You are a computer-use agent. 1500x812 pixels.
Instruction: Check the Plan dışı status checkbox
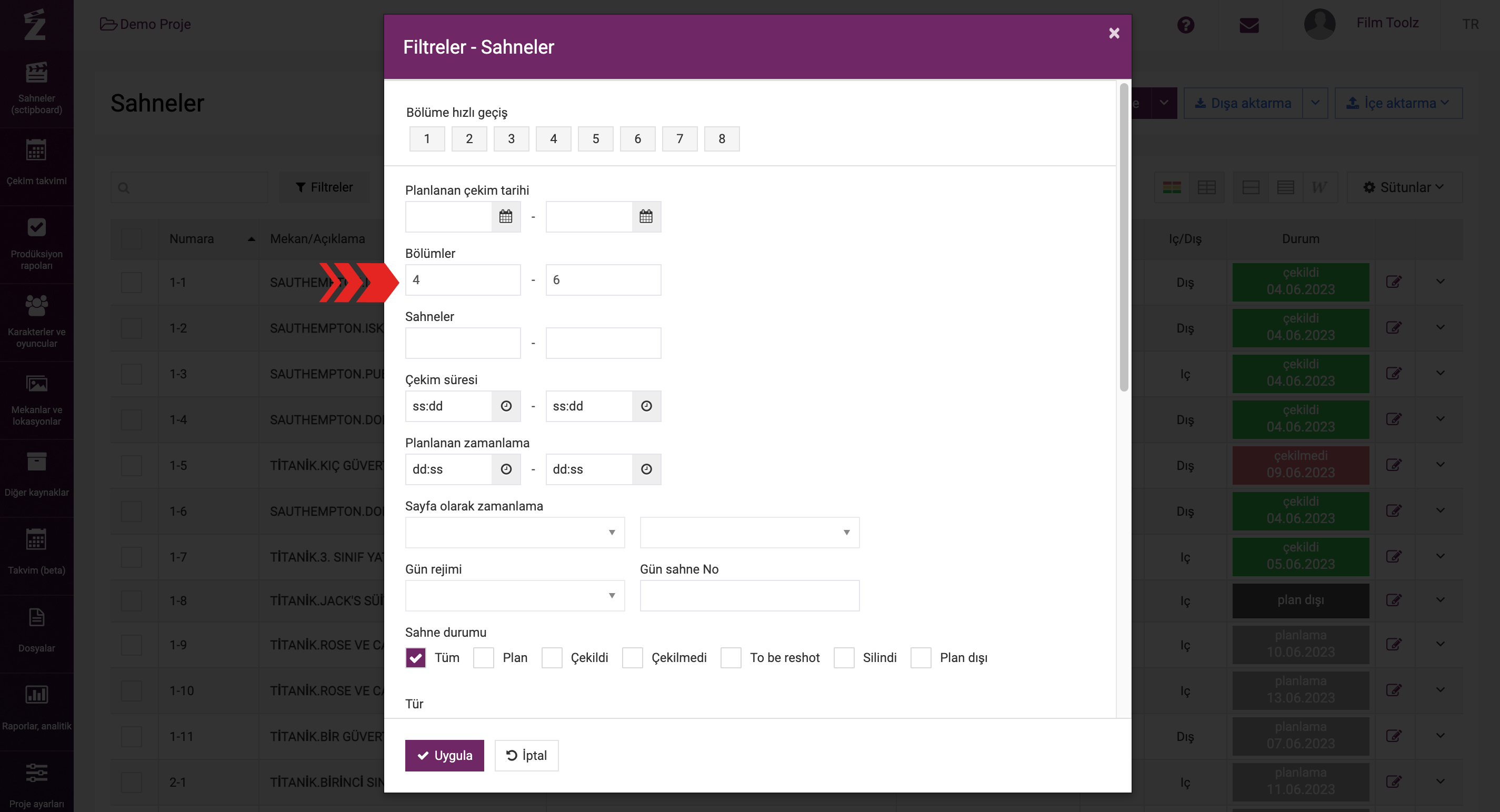(x=920, y=658)
